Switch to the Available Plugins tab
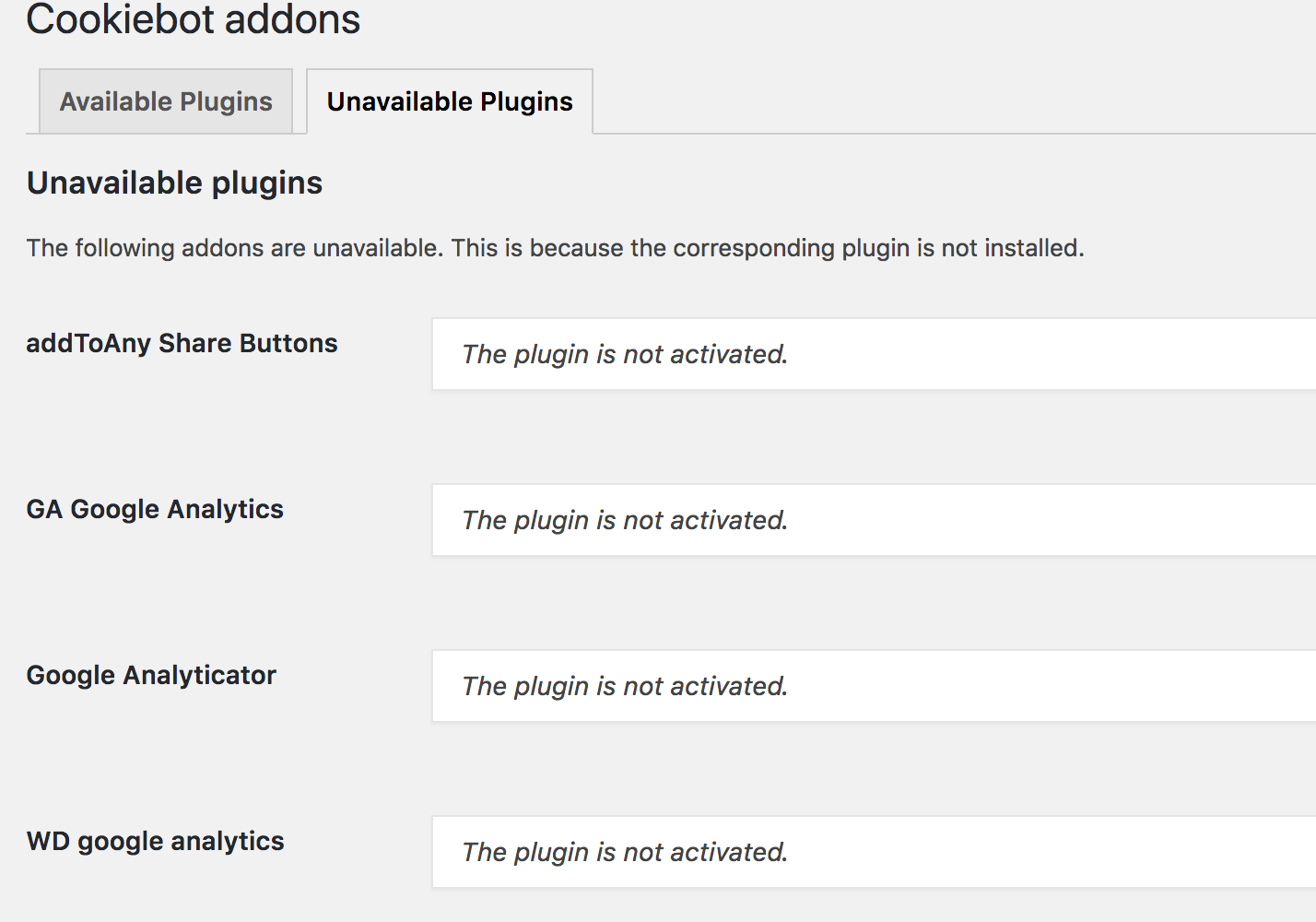Image resolution: width=1316 pixels, height=922 pixels. point(166,101)
